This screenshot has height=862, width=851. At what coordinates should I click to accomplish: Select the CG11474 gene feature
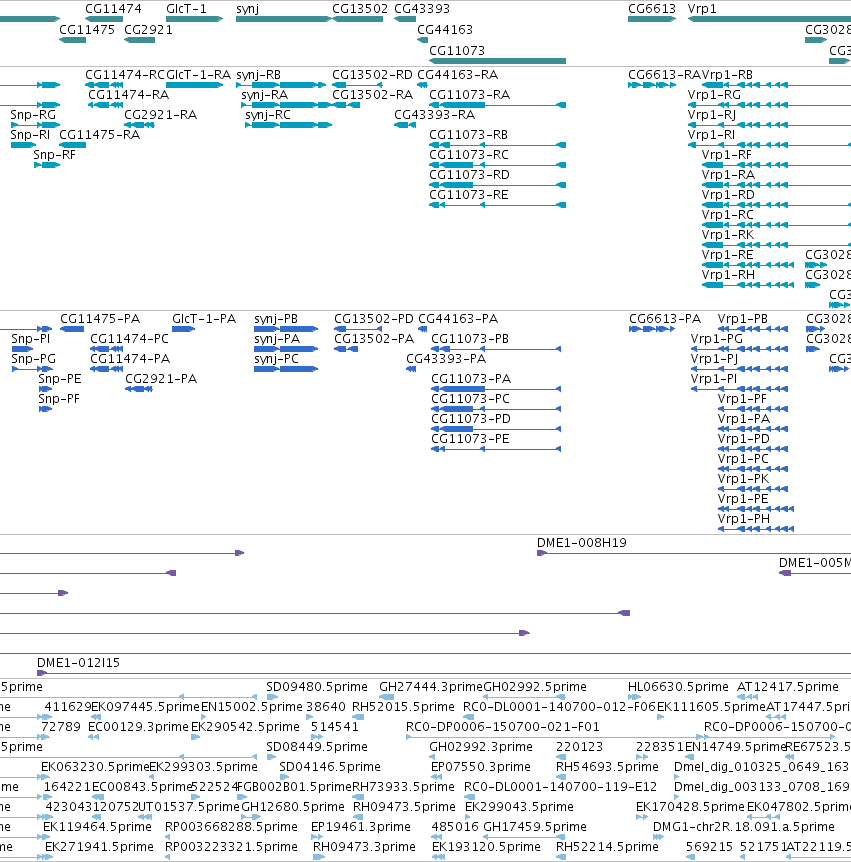[104, 19]
